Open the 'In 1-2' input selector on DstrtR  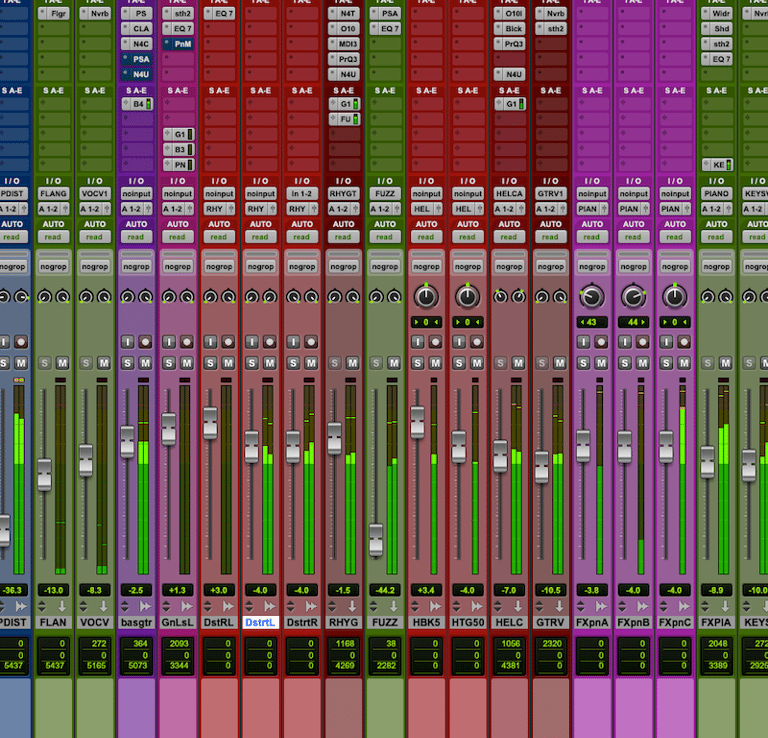coord(302,194)
